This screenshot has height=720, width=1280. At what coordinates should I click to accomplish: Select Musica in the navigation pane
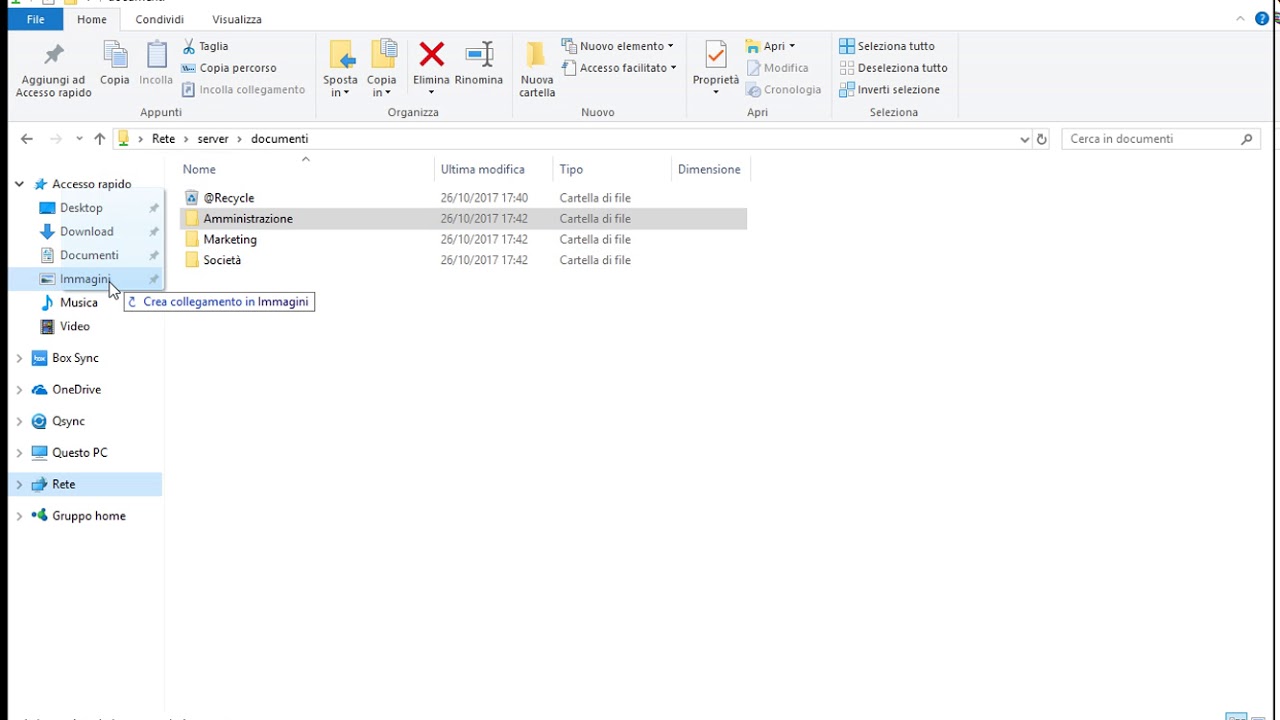pos(79,303)
